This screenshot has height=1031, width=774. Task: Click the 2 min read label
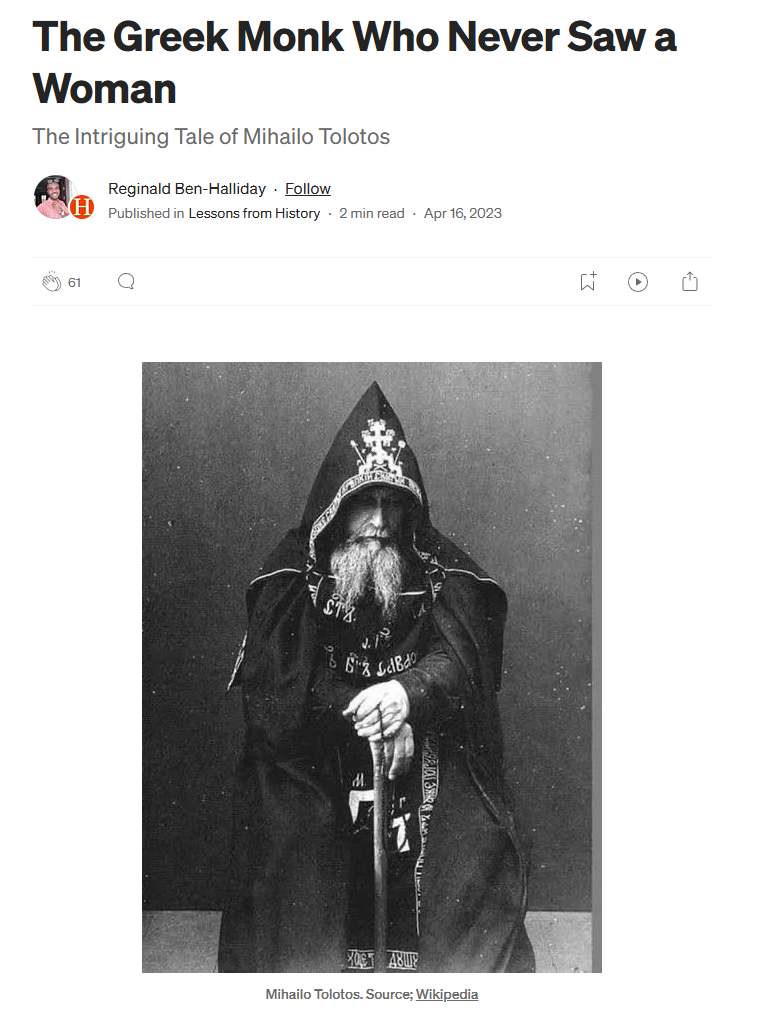(372, 213)
